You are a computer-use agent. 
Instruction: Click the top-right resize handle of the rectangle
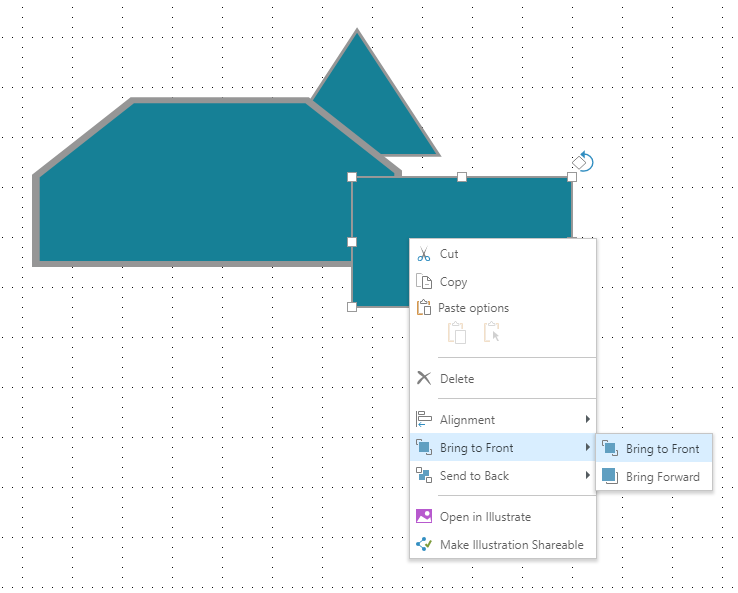[572, 177]
